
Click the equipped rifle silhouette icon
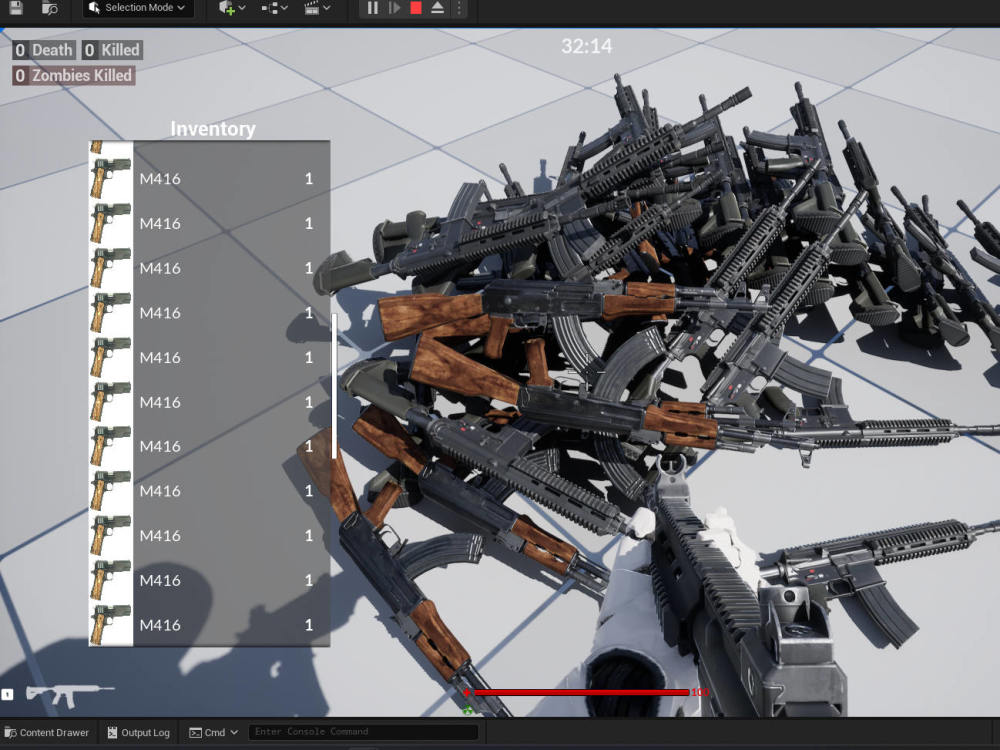[69, 695]
